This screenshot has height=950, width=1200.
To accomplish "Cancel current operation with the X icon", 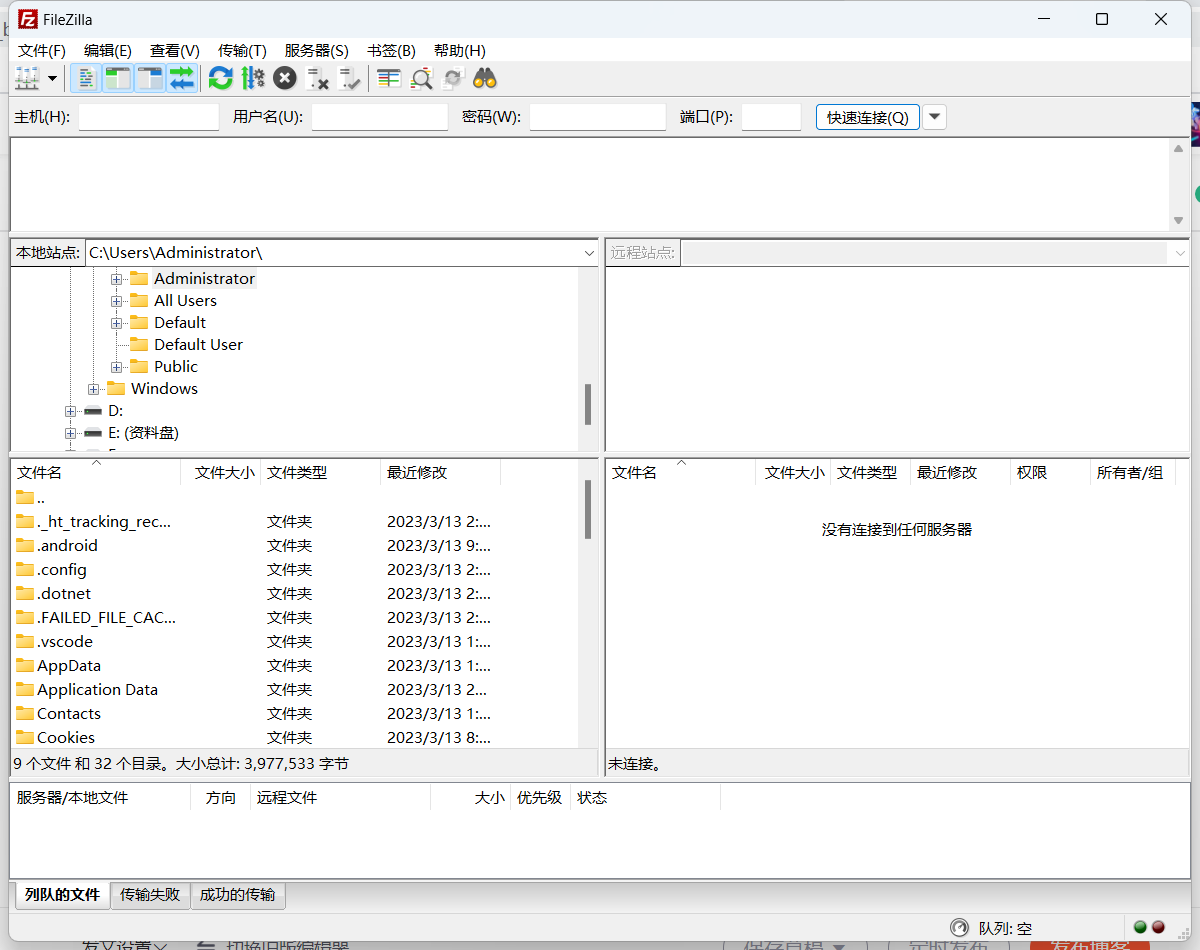I will pos(284,77).
